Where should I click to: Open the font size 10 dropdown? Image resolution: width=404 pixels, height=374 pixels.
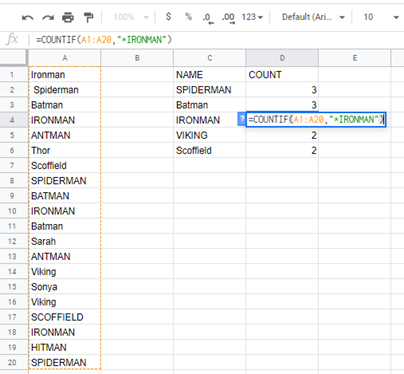coord(381,17)
